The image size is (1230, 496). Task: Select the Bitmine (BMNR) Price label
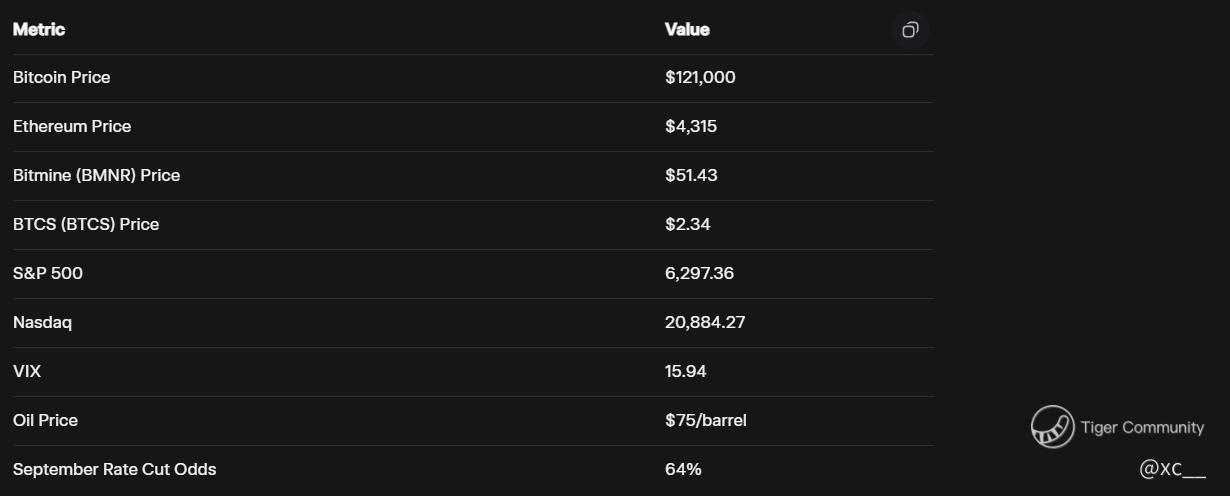97,176
